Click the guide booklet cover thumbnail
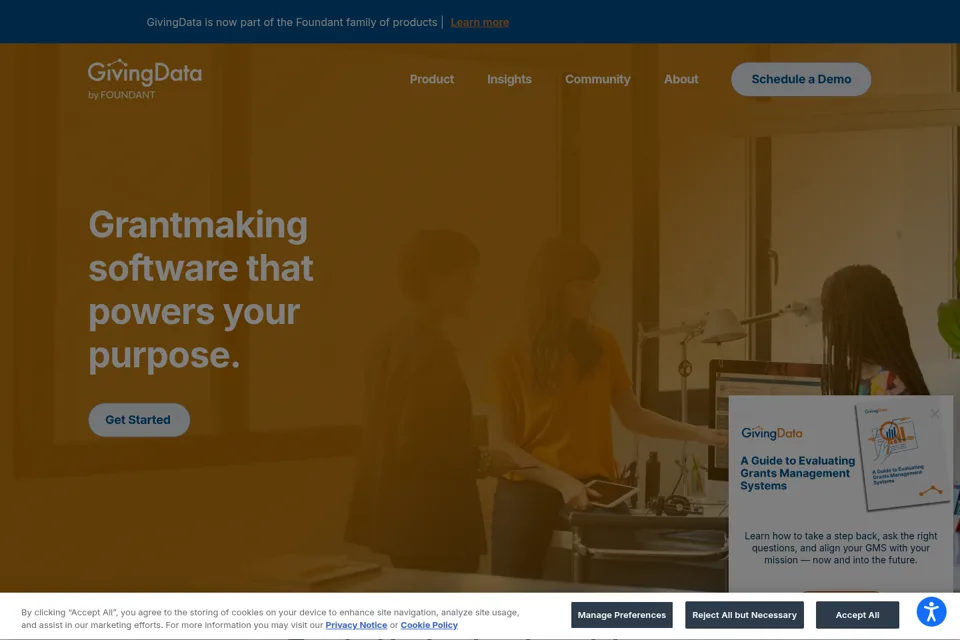The image size is (960, 640). click(x=902, y=456)
